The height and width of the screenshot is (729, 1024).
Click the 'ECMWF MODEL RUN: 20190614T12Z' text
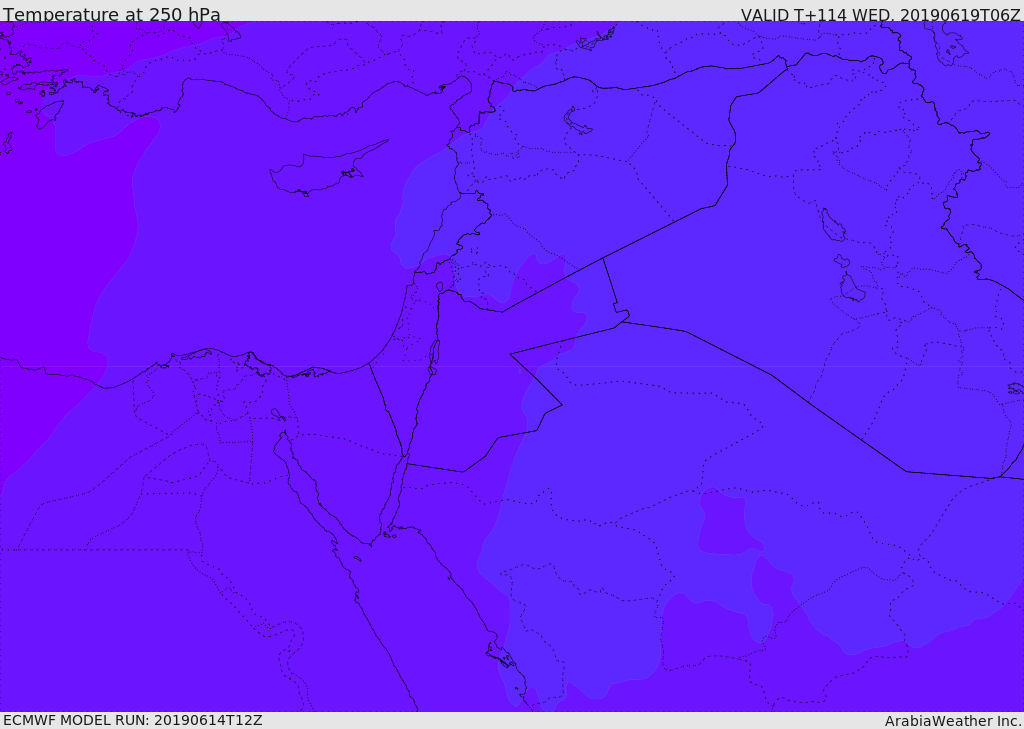click(x=133, y=720)
